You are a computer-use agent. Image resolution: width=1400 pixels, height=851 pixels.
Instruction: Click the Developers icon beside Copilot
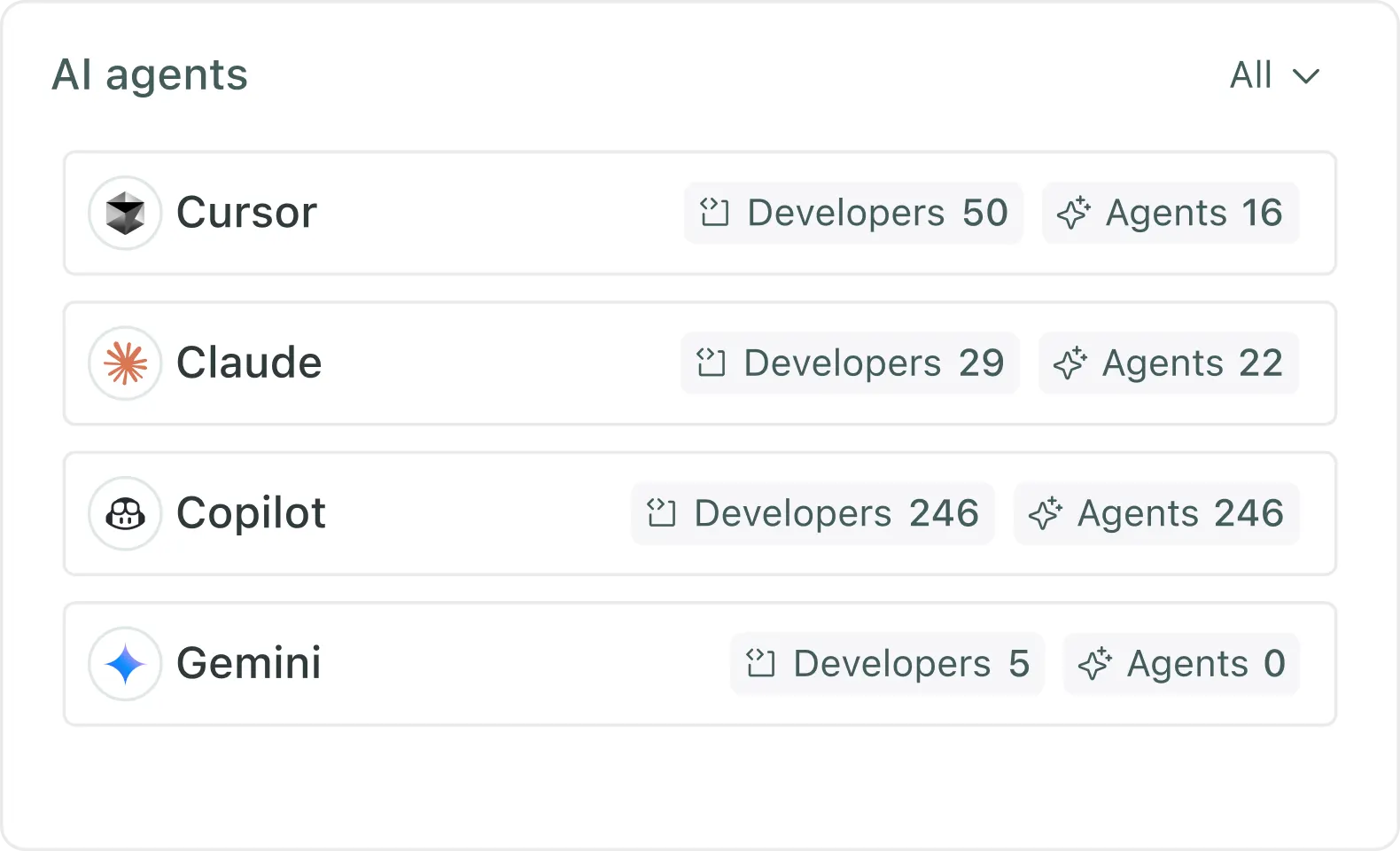(x=662, y=513)
